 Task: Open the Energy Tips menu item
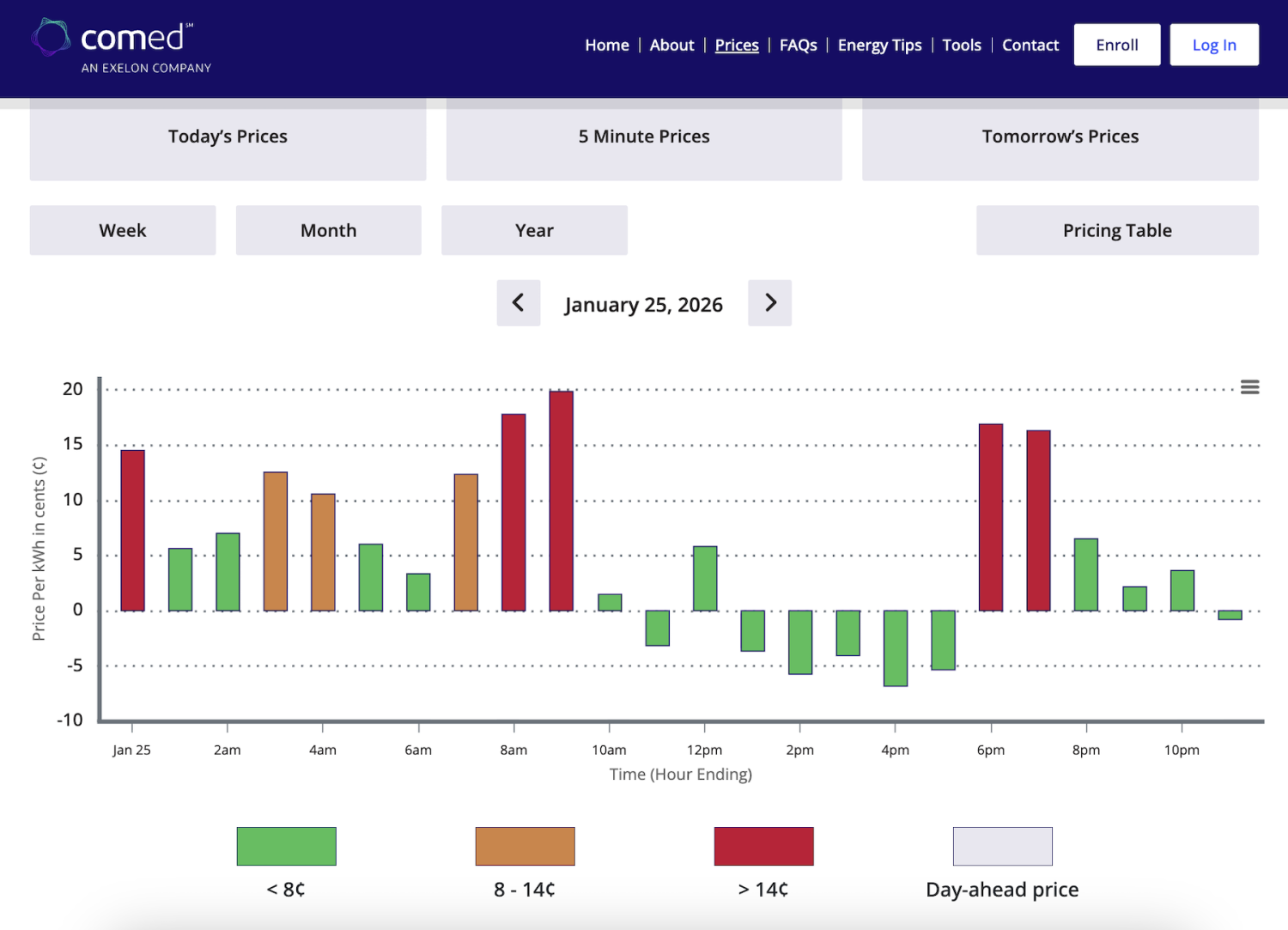tap(879, 45)
